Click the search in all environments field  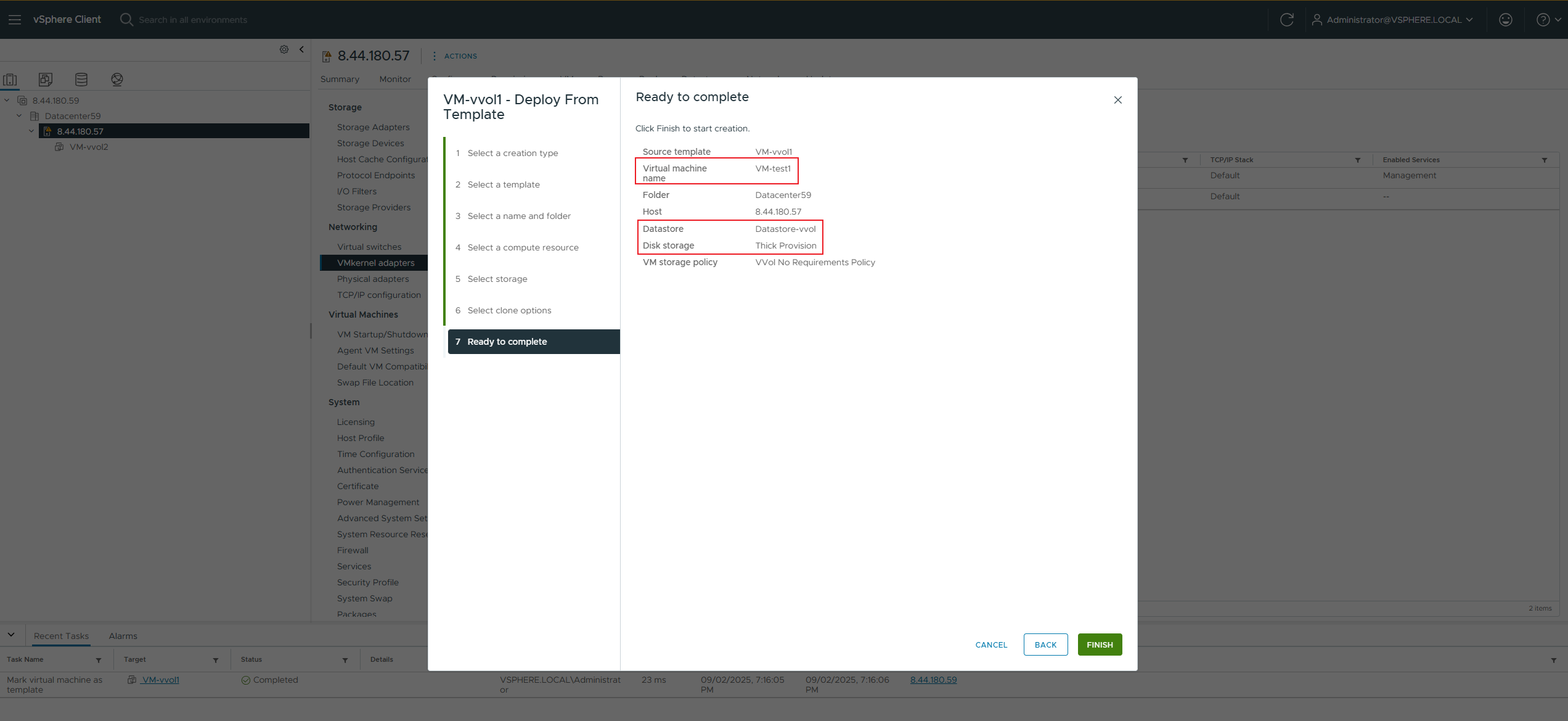(193, 20)
